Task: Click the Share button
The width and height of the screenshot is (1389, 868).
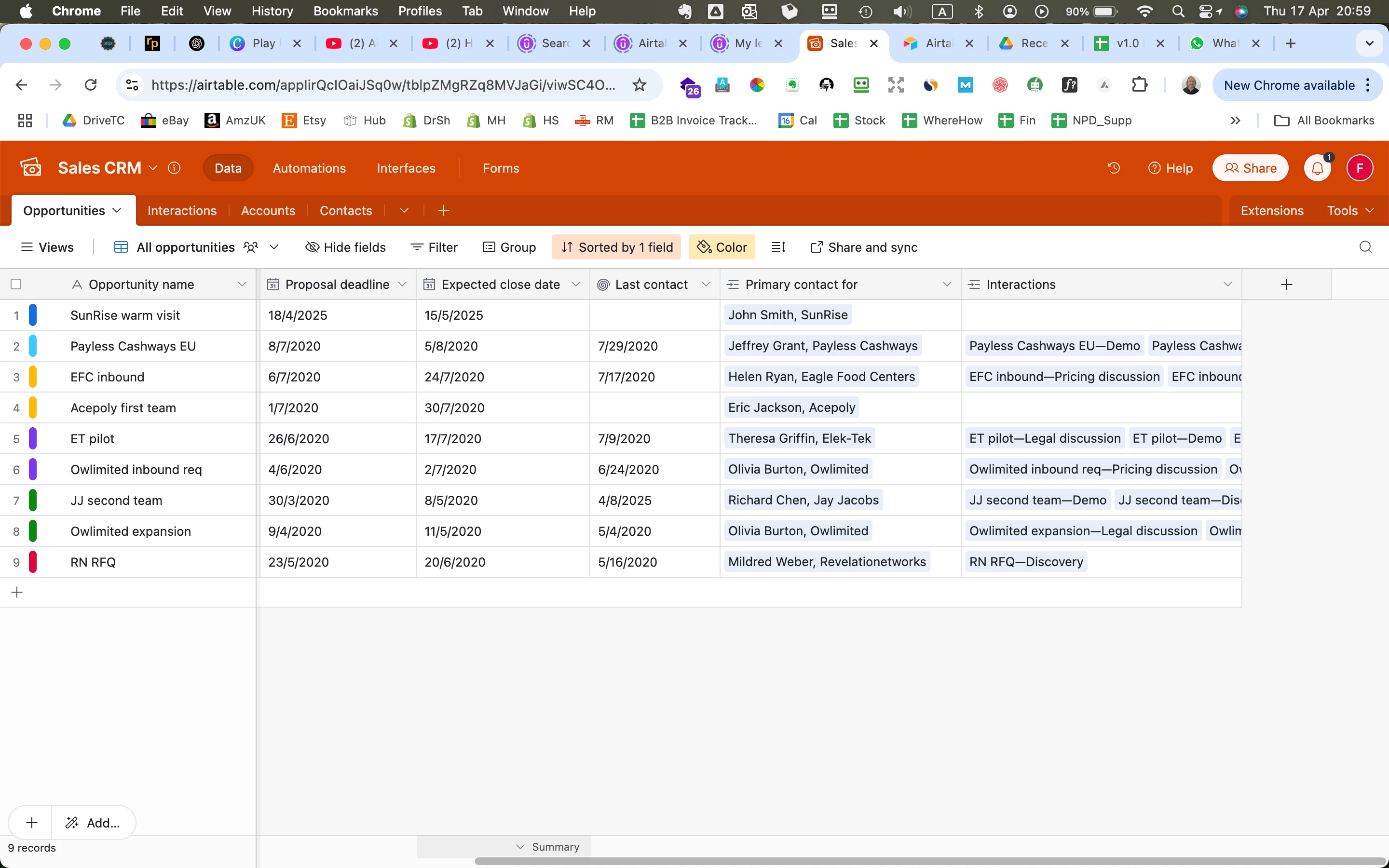Action: [x=1250, y=168]
